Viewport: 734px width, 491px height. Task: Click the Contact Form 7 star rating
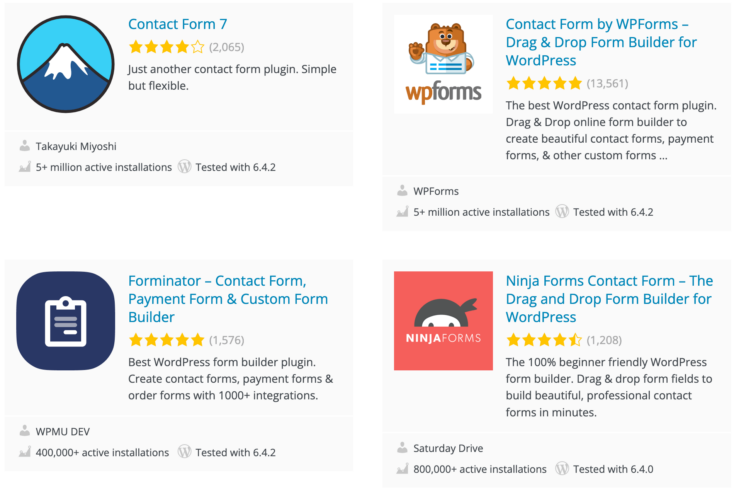(x=167, y=47)
